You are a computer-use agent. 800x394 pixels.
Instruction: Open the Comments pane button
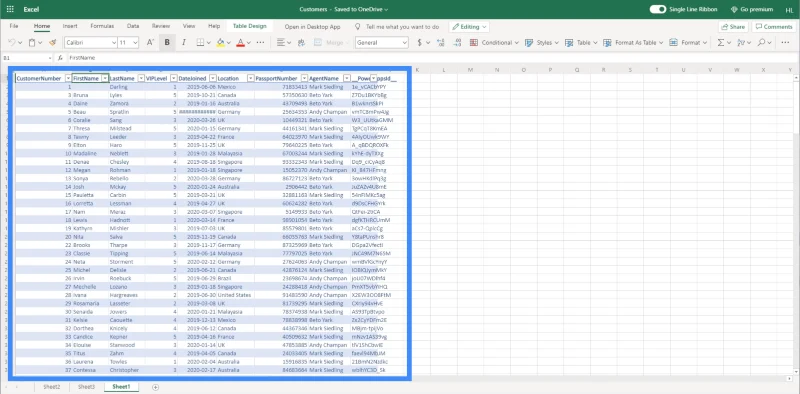point(774,27)
